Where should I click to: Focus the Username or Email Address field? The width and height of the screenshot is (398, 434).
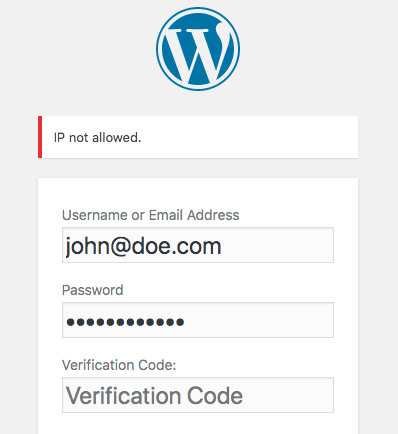tap(198, 245)
